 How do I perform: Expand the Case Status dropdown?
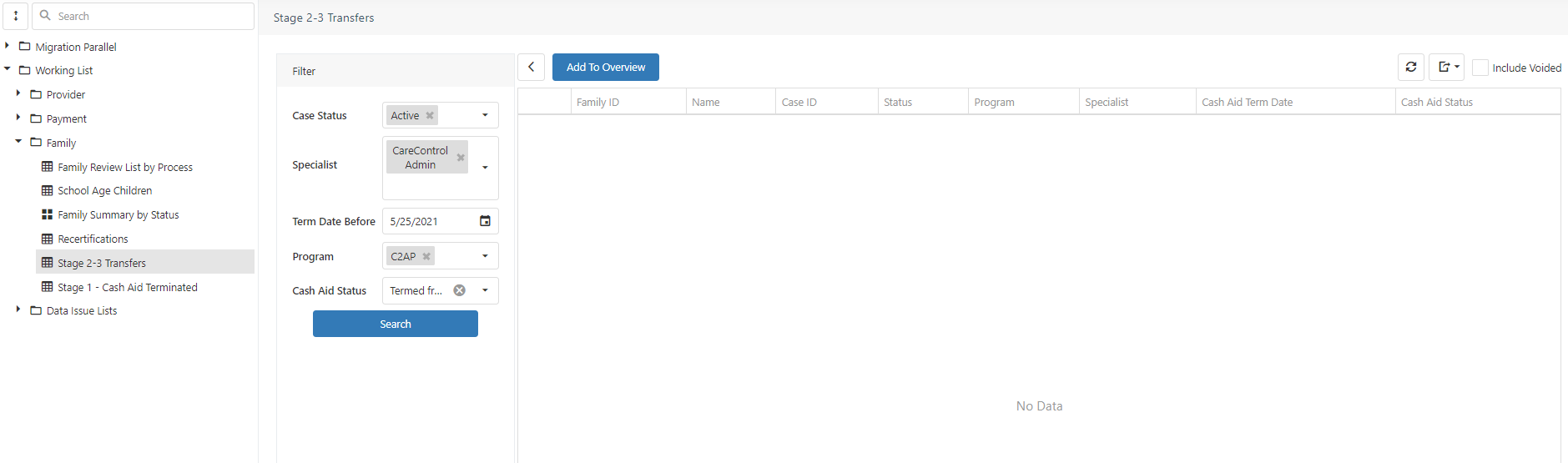(x=485, y=115)
